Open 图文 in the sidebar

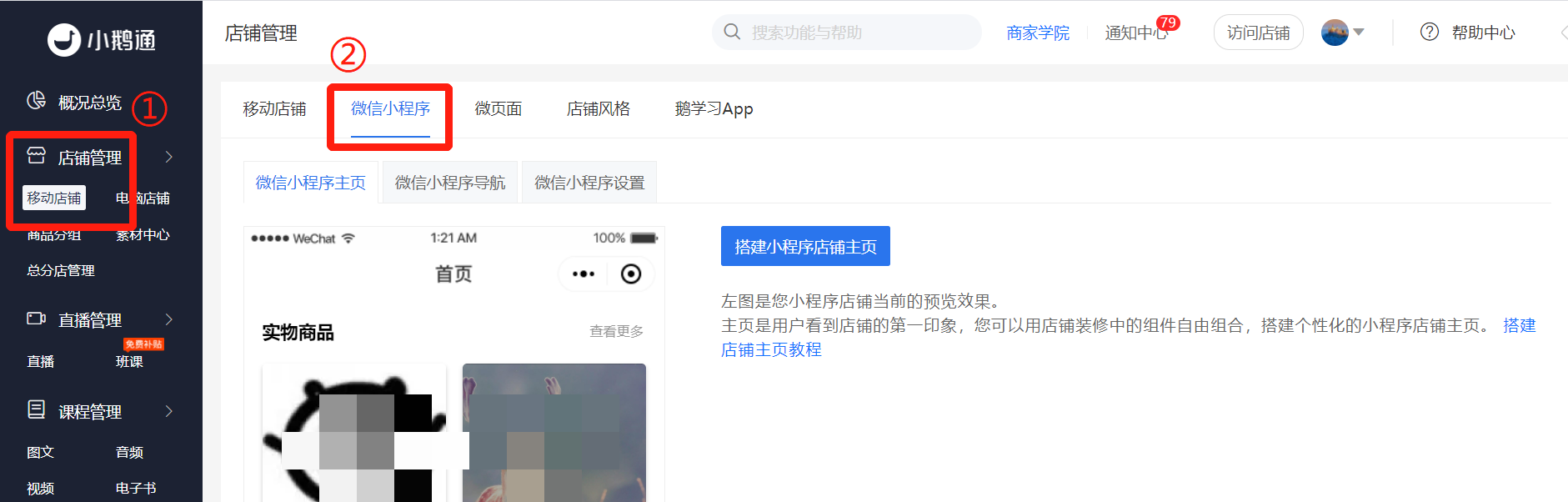(x=41, y=452)
